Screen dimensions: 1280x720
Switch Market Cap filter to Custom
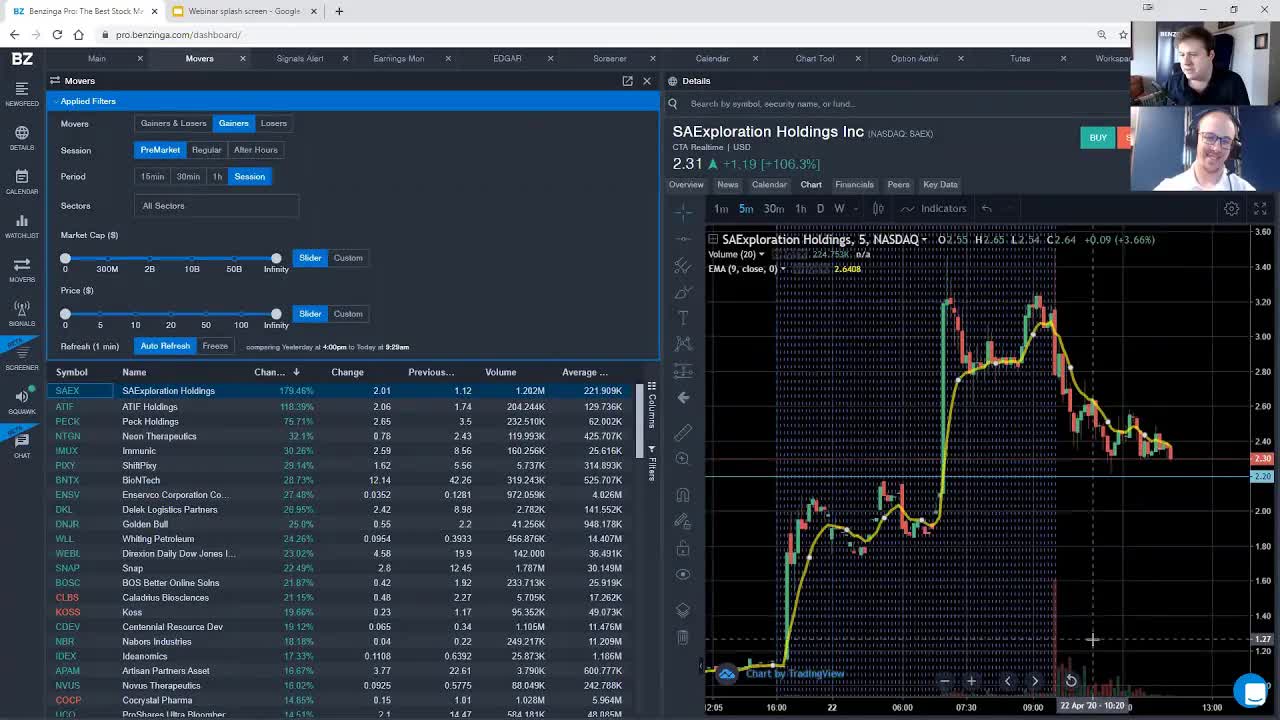pyautogui.click(x=348, y=258)
